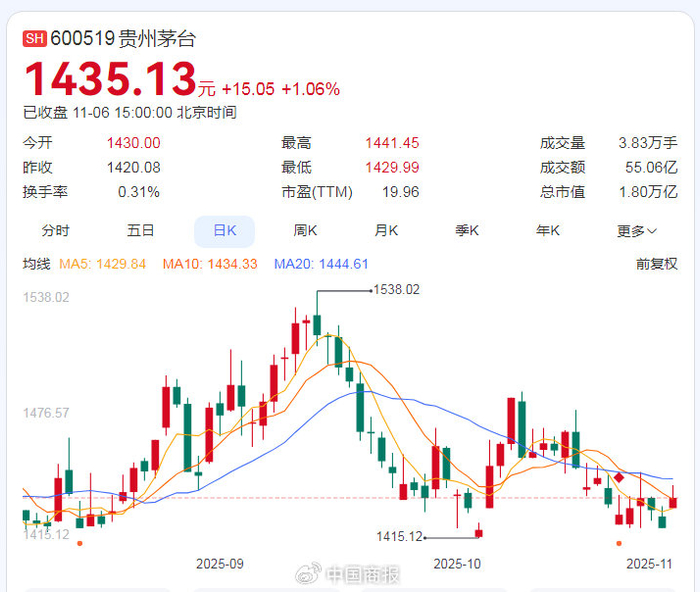This screenshot has height=592, width=700.
Task: Click the 今开 value 1430.00
Action: point(133,143)
